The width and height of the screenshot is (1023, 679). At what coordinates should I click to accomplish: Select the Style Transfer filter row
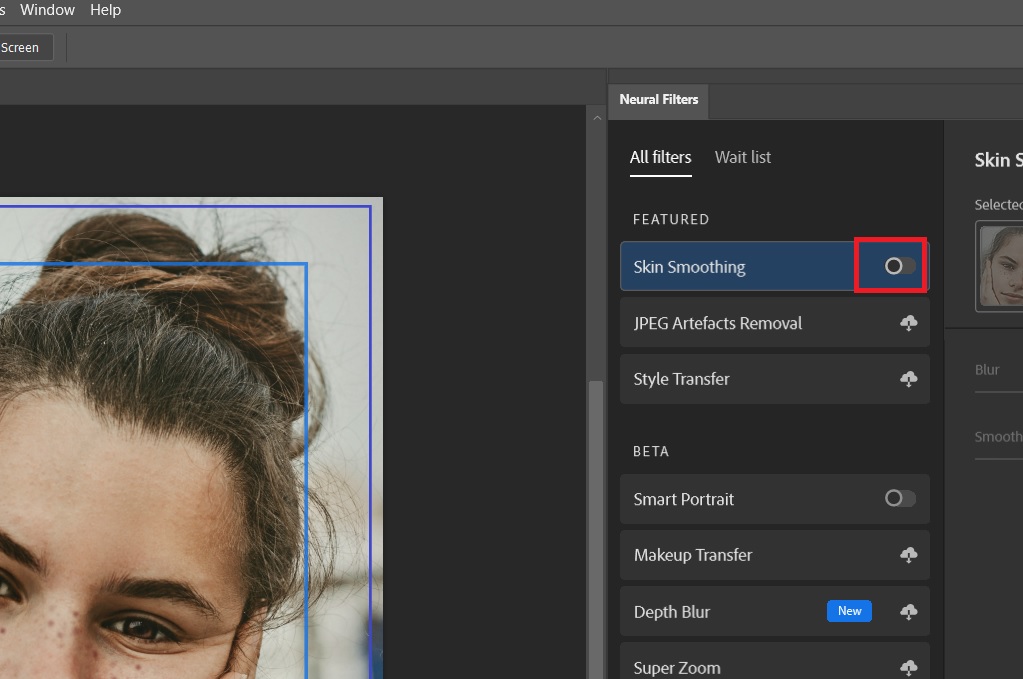[774, 379]
